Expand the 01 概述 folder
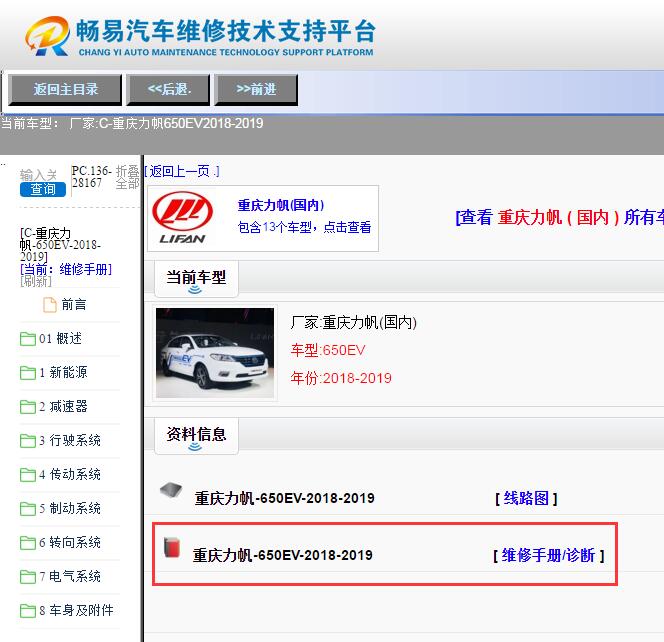 (x=60, y=338)
